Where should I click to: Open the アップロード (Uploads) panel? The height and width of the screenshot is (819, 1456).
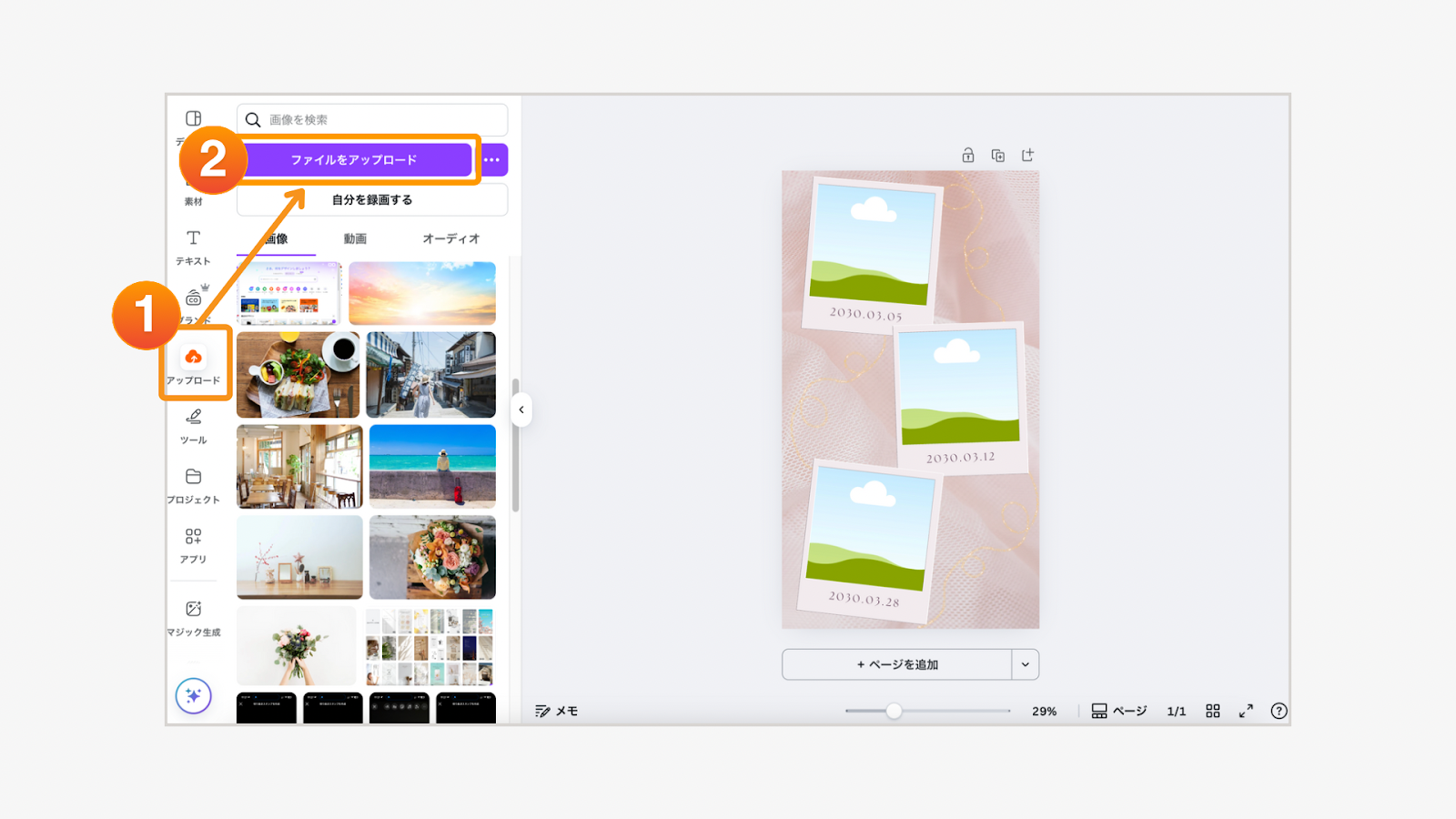point(194,362)
